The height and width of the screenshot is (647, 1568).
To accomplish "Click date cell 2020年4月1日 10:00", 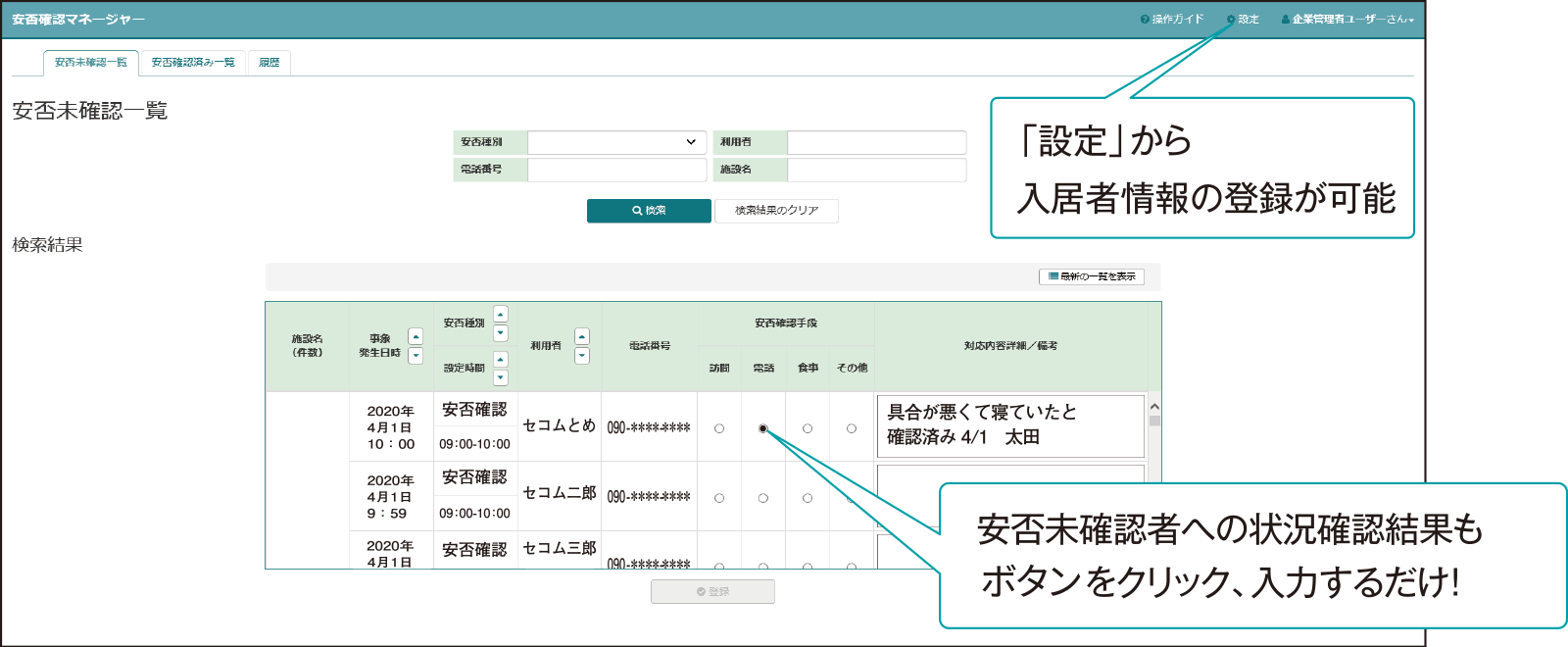I will [391, 427].
